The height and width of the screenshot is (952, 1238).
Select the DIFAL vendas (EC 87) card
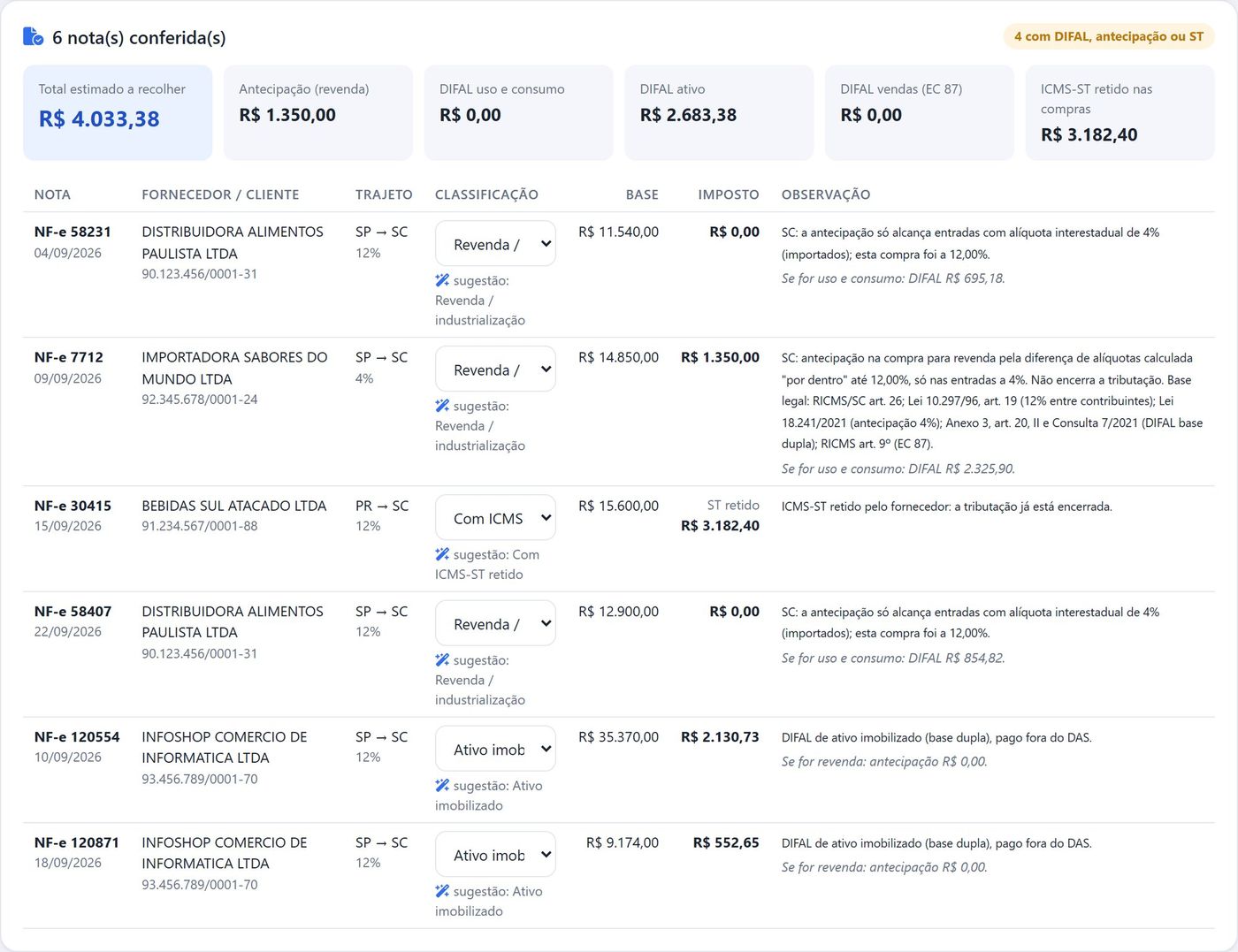coord(920,112)
